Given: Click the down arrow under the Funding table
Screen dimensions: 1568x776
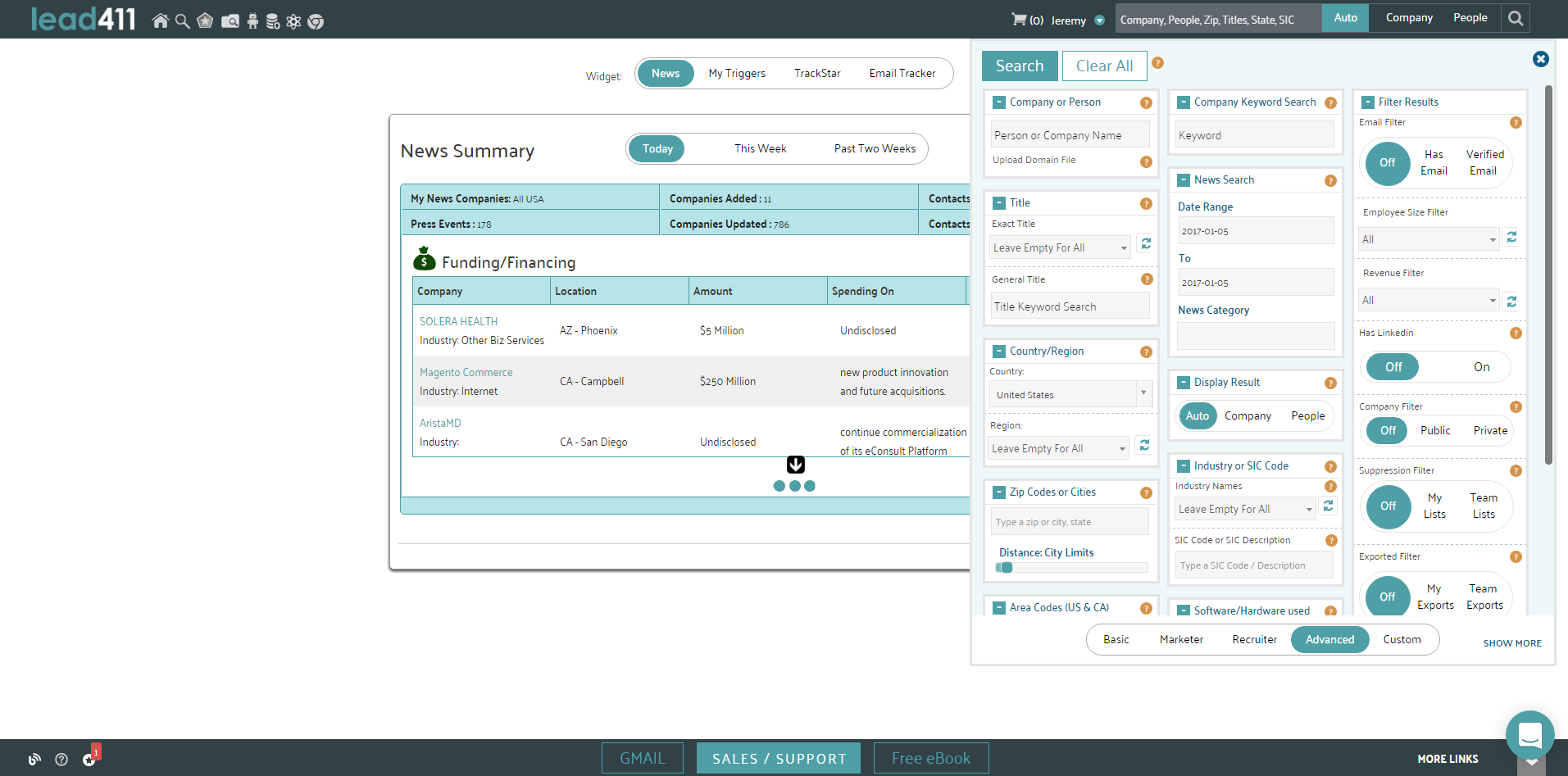Looking at the screenshot, I should (795, 465).
